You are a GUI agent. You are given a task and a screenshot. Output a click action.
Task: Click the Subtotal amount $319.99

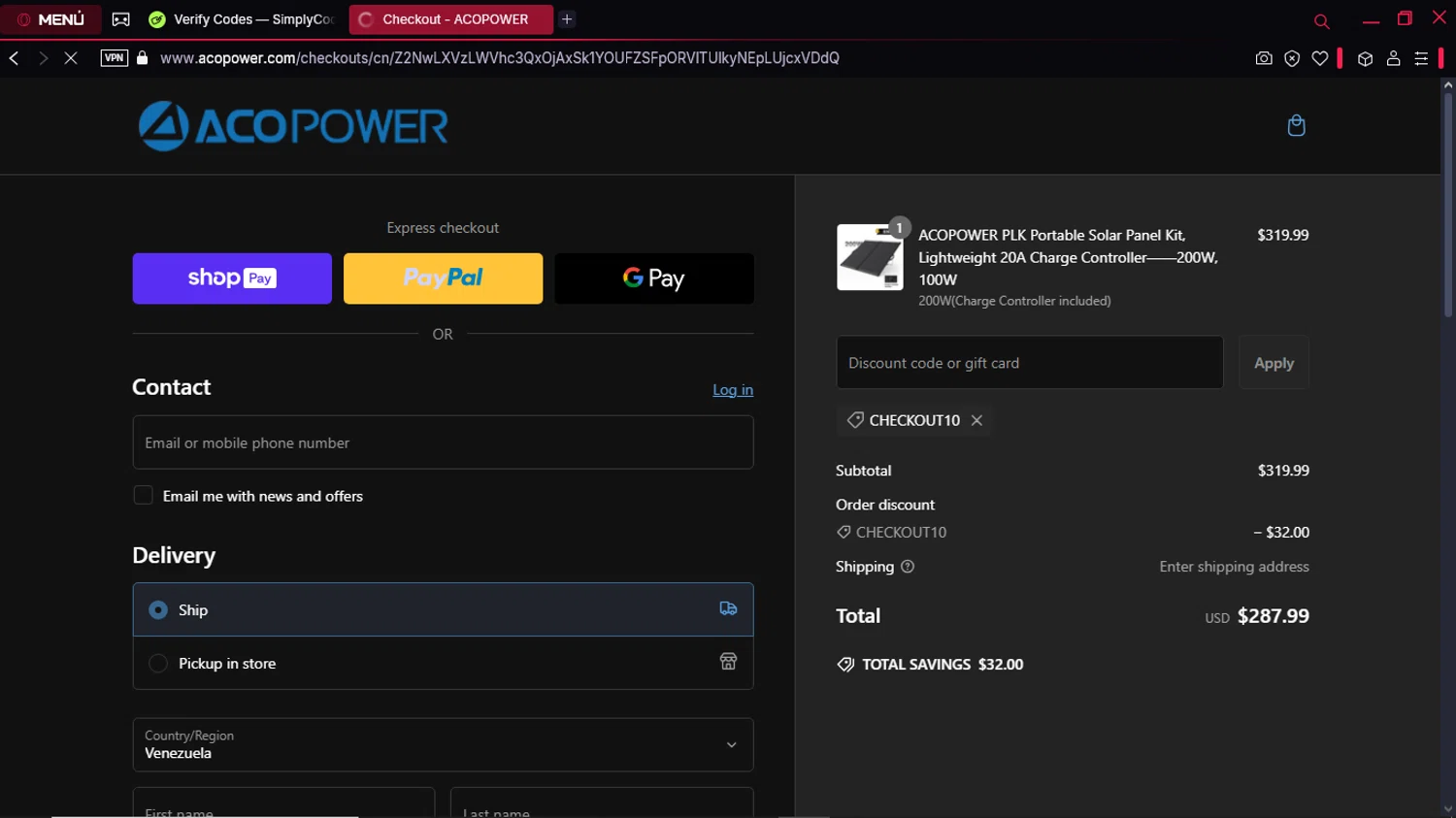1283,471
